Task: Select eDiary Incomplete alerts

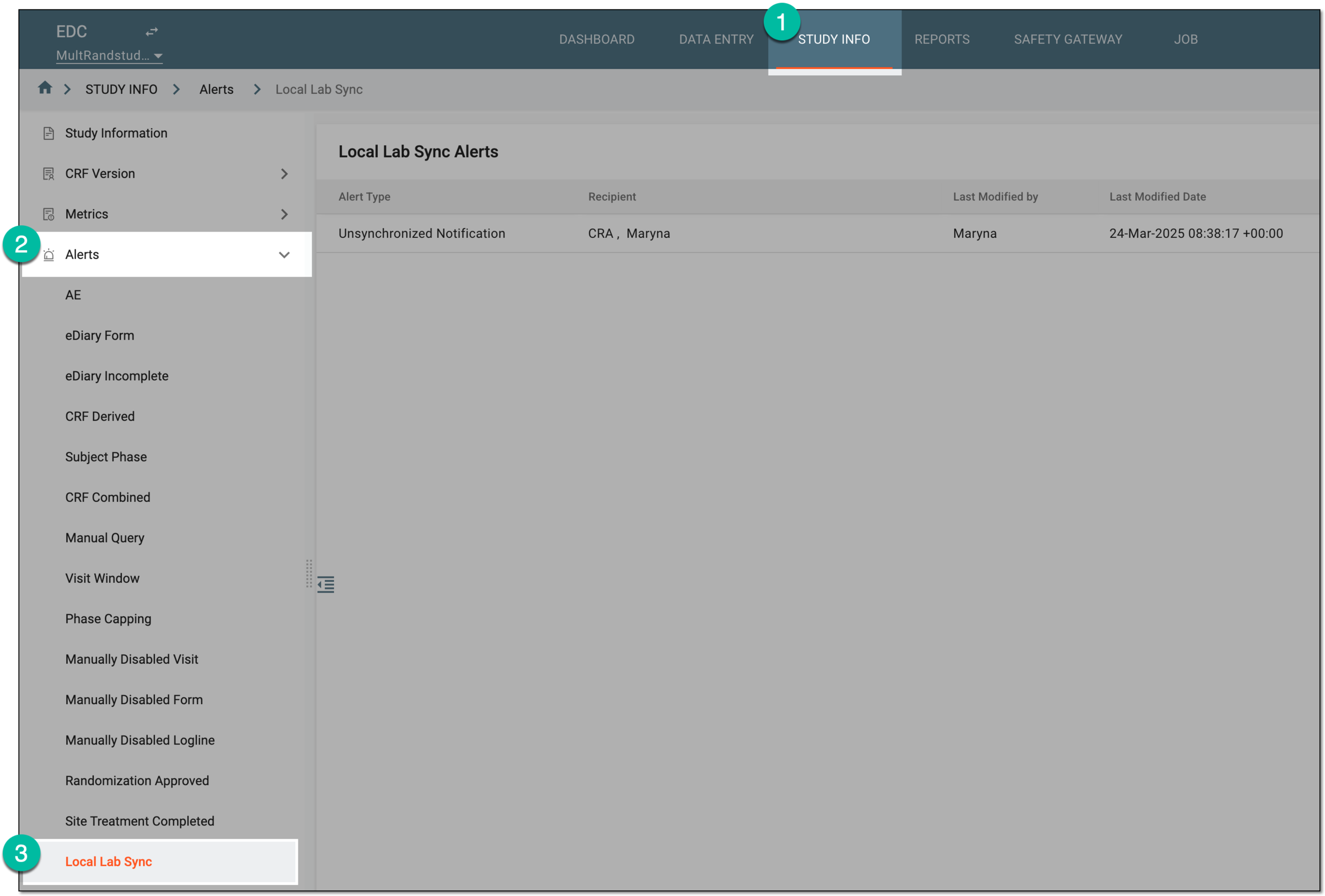Action: (x=117, y=376)
